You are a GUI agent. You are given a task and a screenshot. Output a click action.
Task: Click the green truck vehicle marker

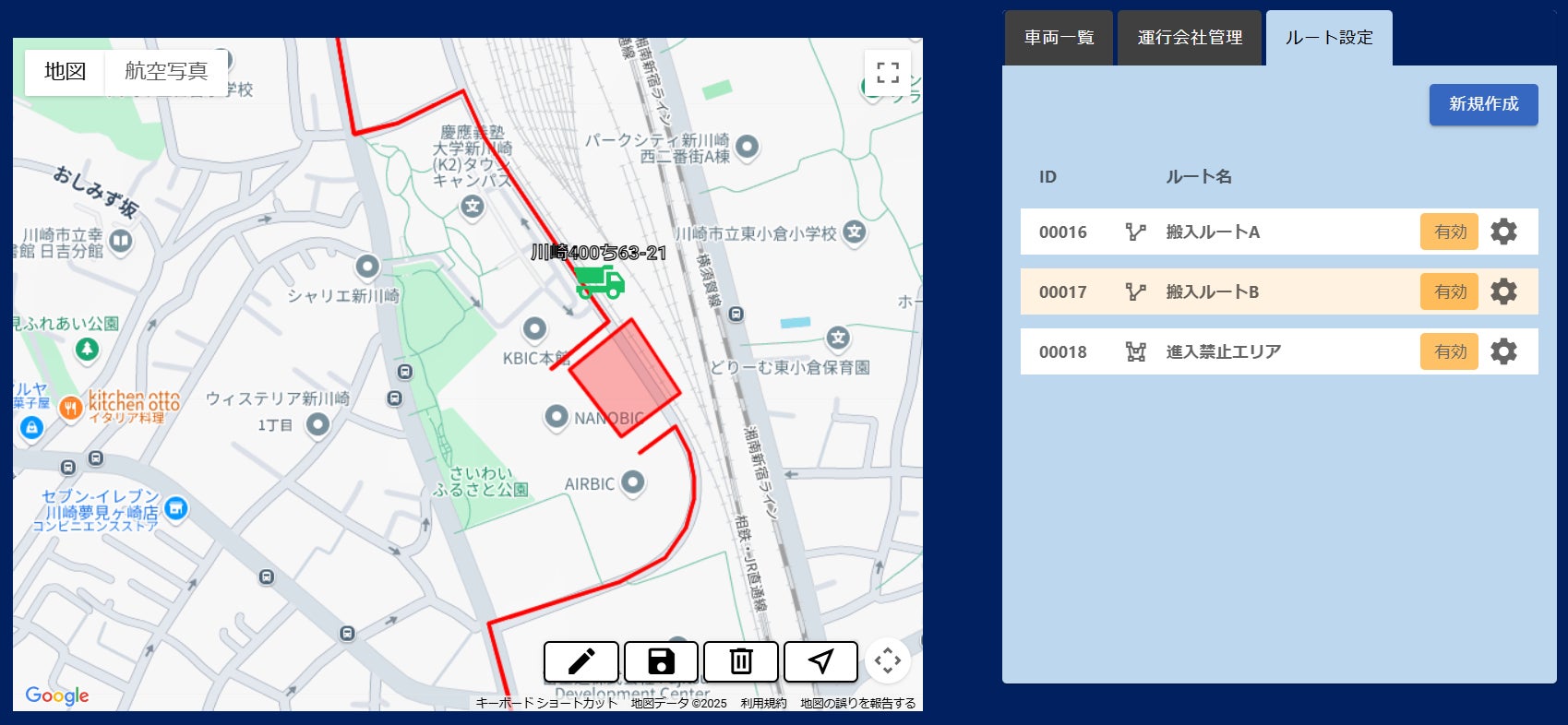point(600,282)
